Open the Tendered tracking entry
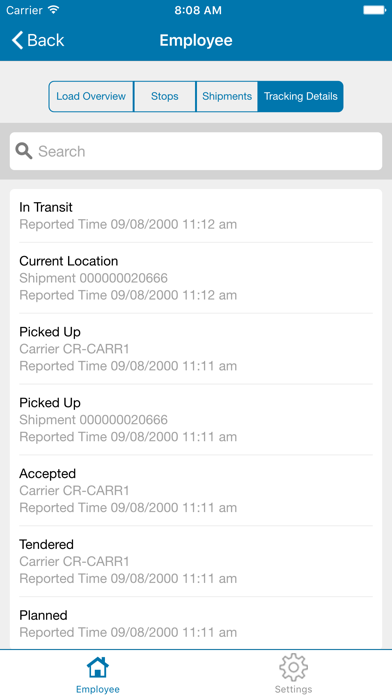 click(196, 562)
